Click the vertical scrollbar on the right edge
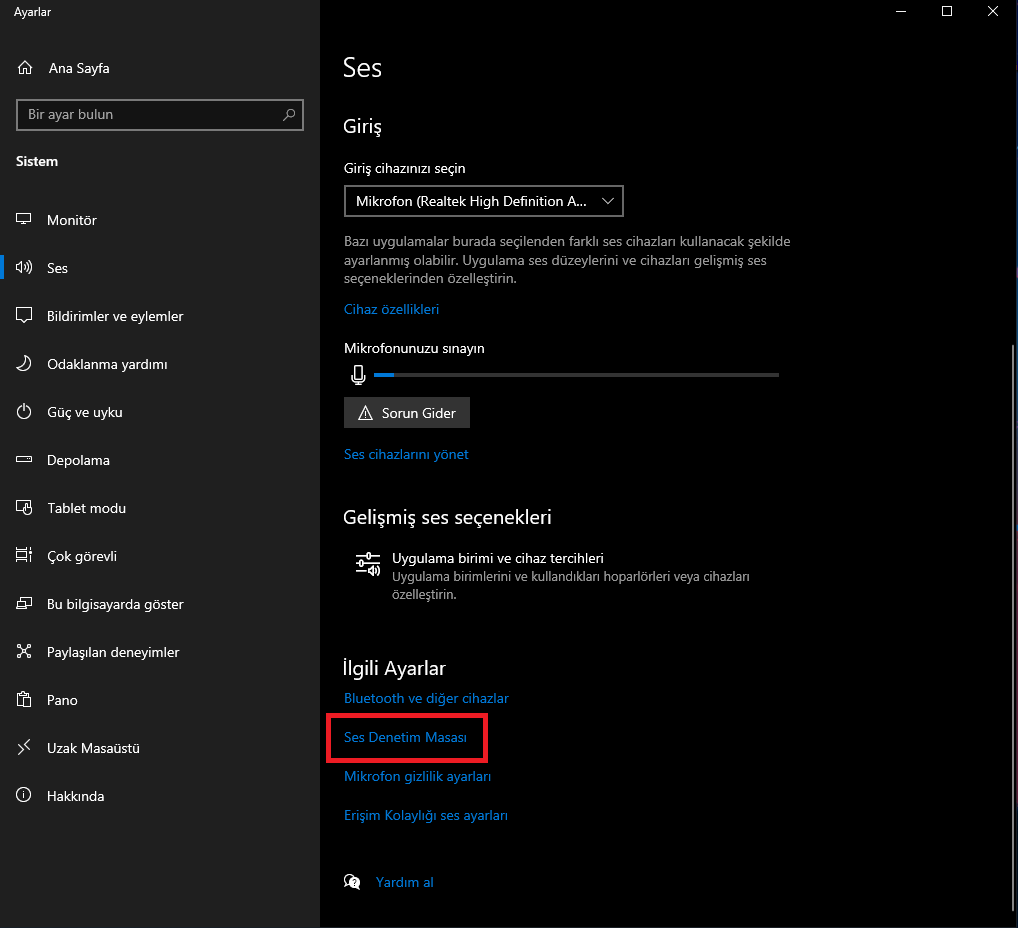 (x=1012, y=627)
